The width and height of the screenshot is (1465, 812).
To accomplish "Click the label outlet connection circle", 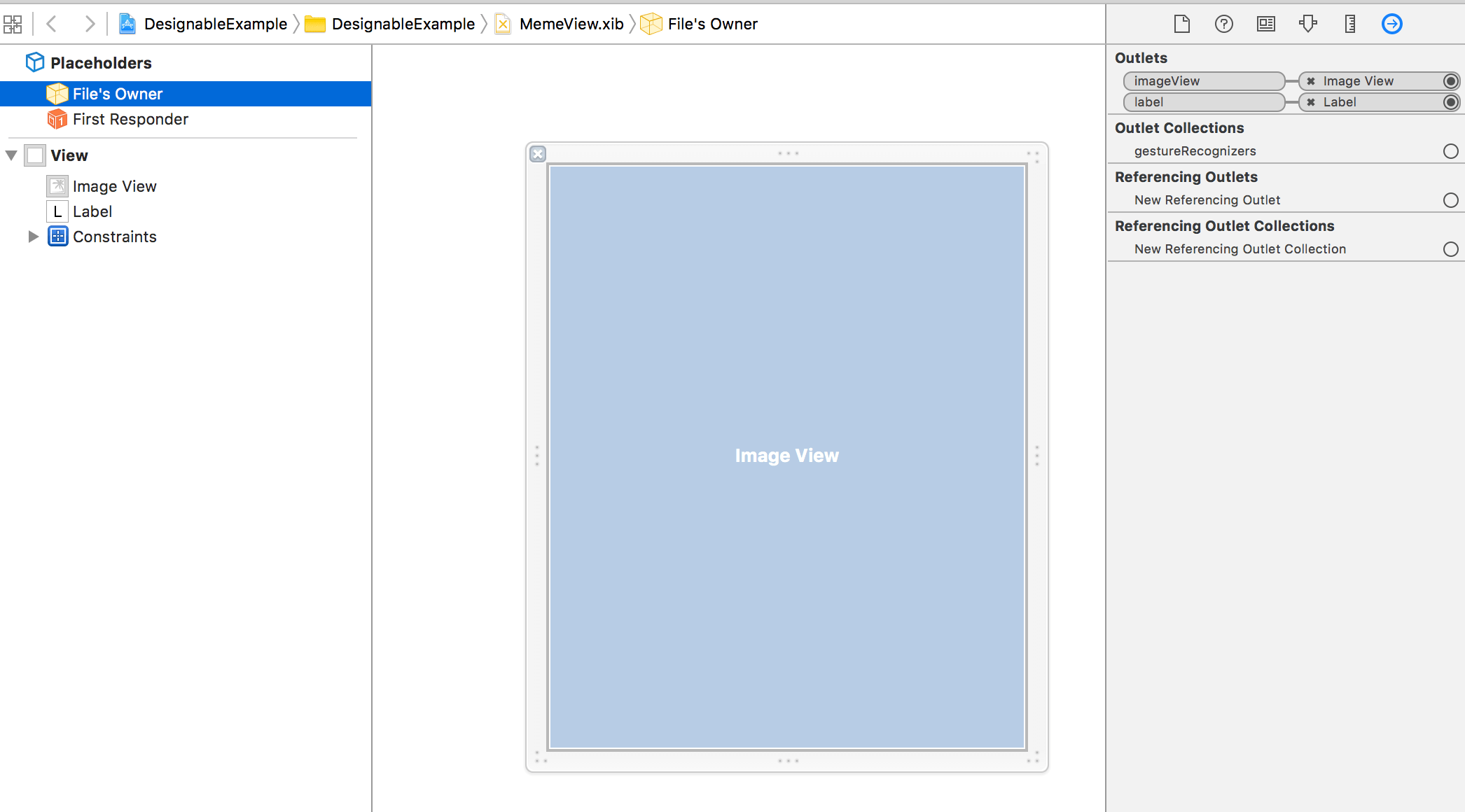I will click(x=1451, y=102).
